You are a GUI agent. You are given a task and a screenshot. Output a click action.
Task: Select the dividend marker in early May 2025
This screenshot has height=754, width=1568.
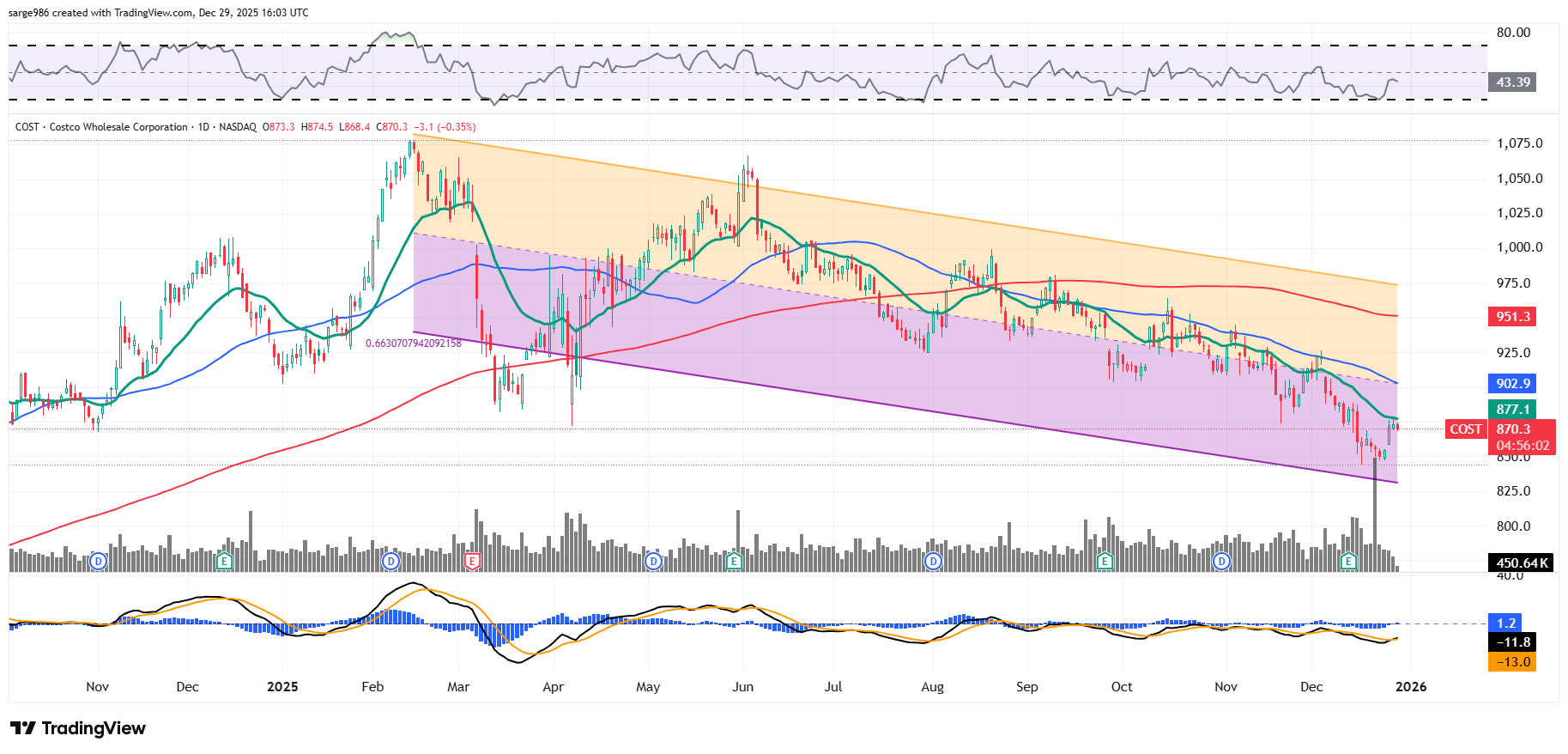click(654, 562)
